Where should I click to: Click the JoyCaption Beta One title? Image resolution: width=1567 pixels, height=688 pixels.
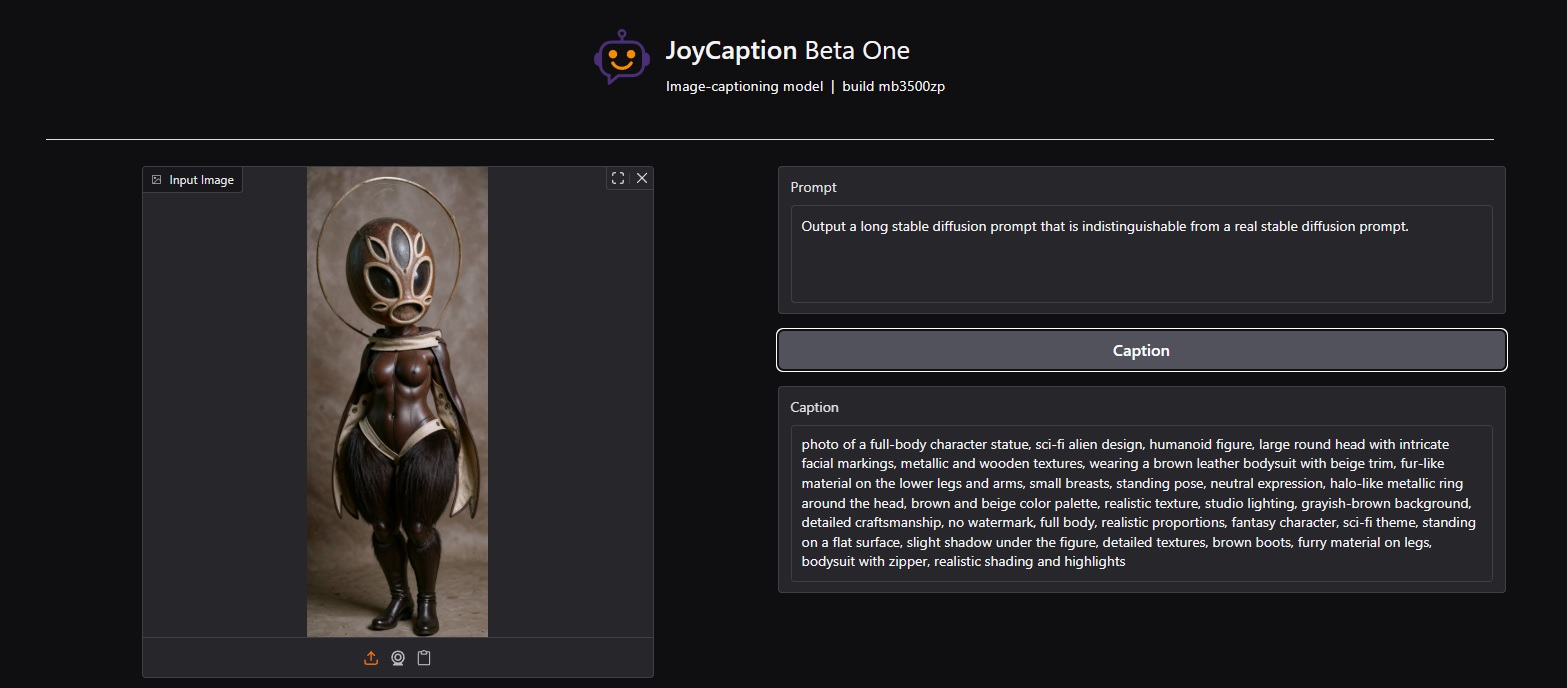787,51
